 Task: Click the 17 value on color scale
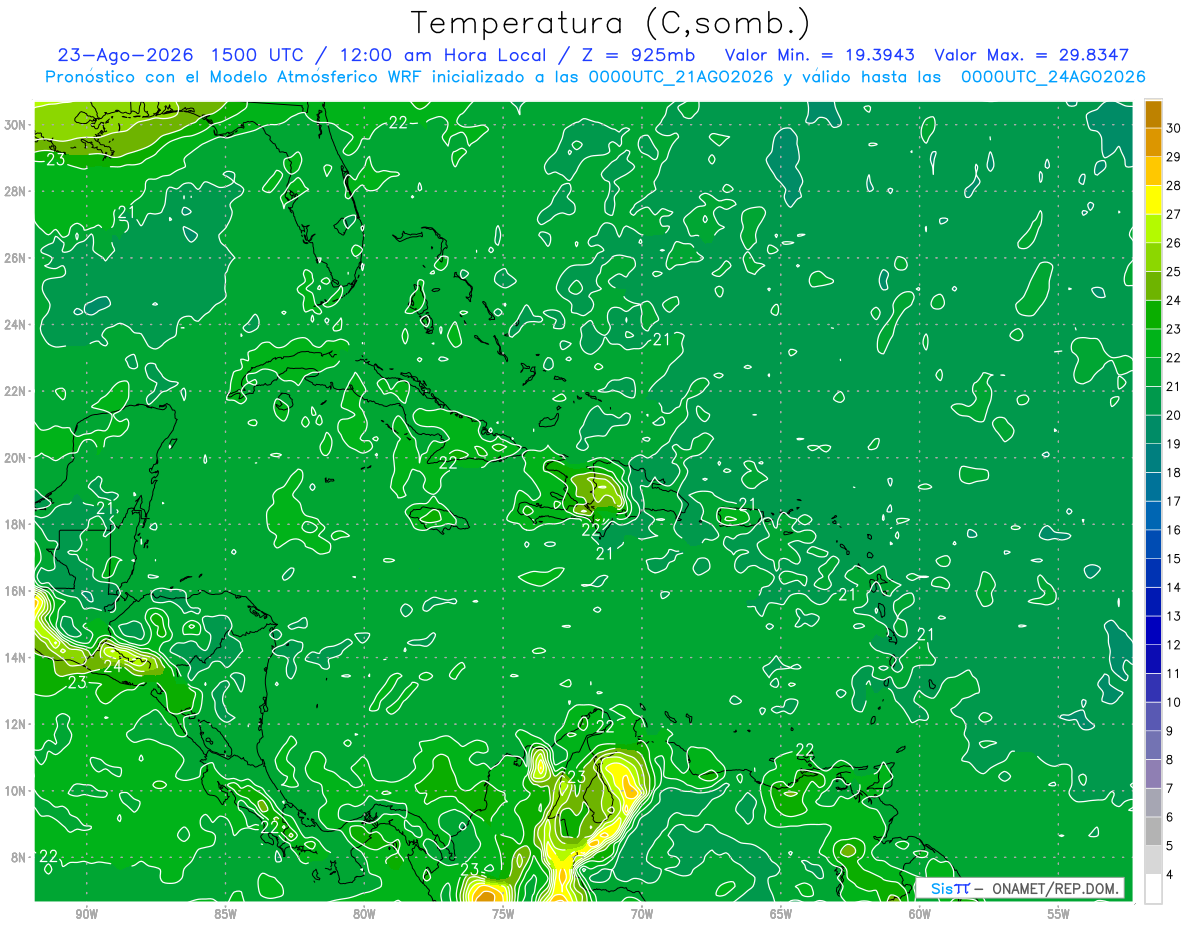[x=1174, y=501]
